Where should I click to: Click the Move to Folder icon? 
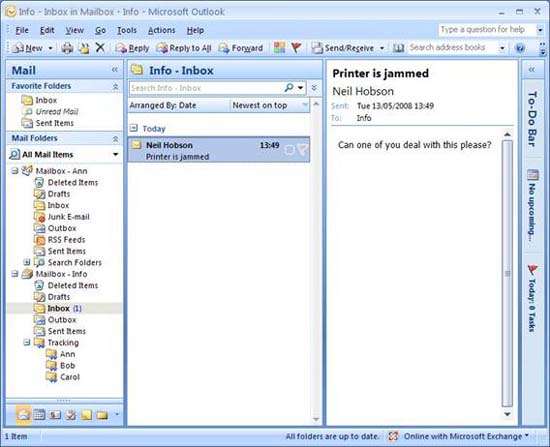[84, 48]
